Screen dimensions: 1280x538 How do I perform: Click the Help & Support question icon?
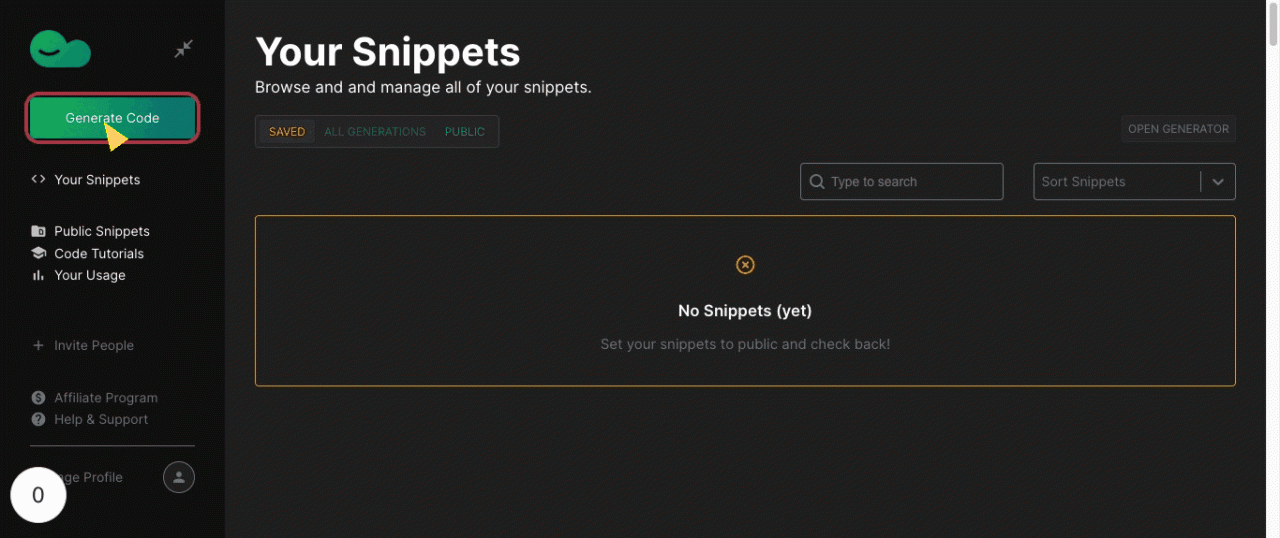click(38, 420)
